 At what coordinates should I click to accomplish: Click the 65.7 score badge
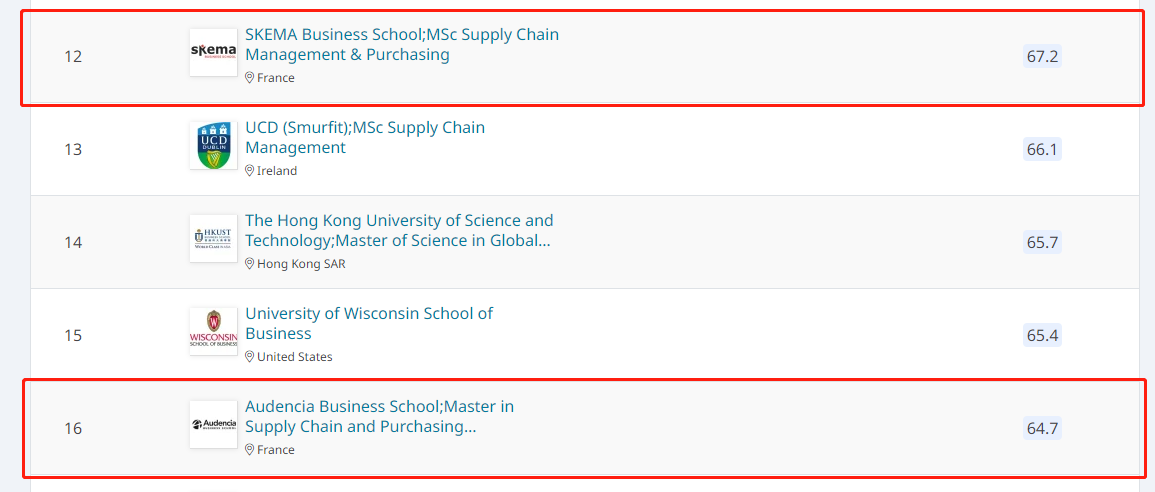(x=1042, y=242)
